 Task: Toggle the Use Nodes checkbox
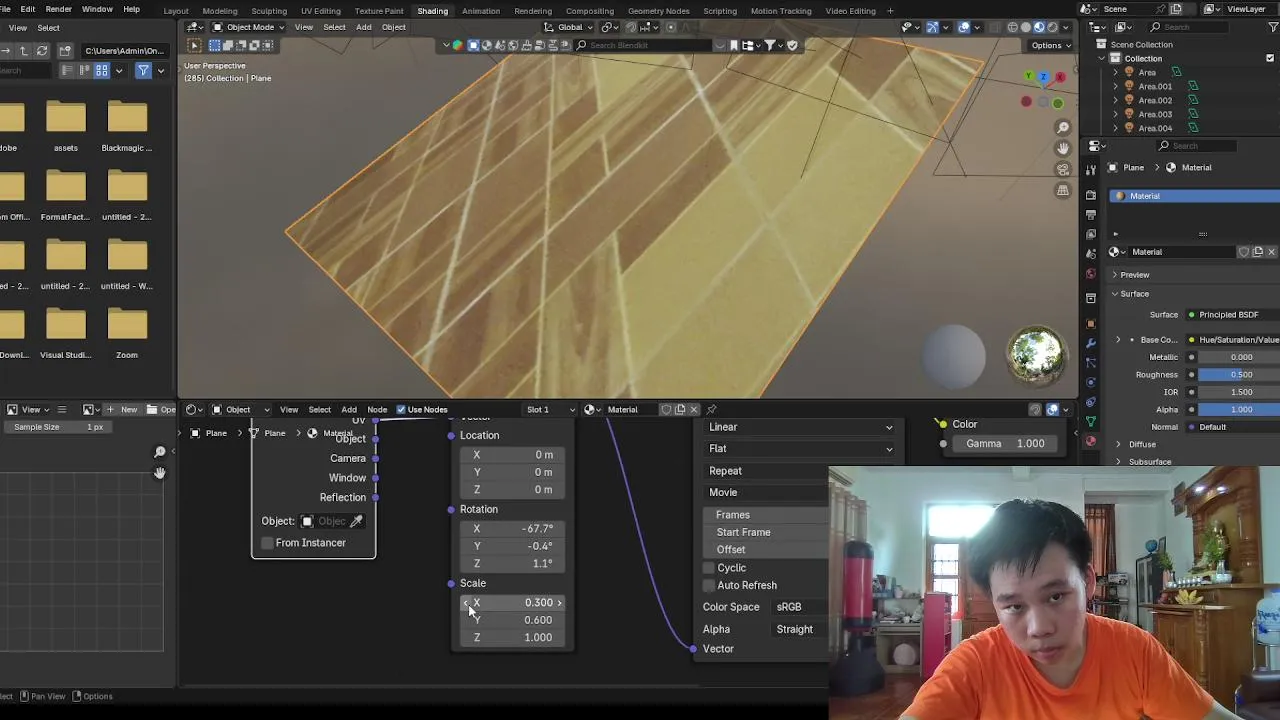[401, 409]
